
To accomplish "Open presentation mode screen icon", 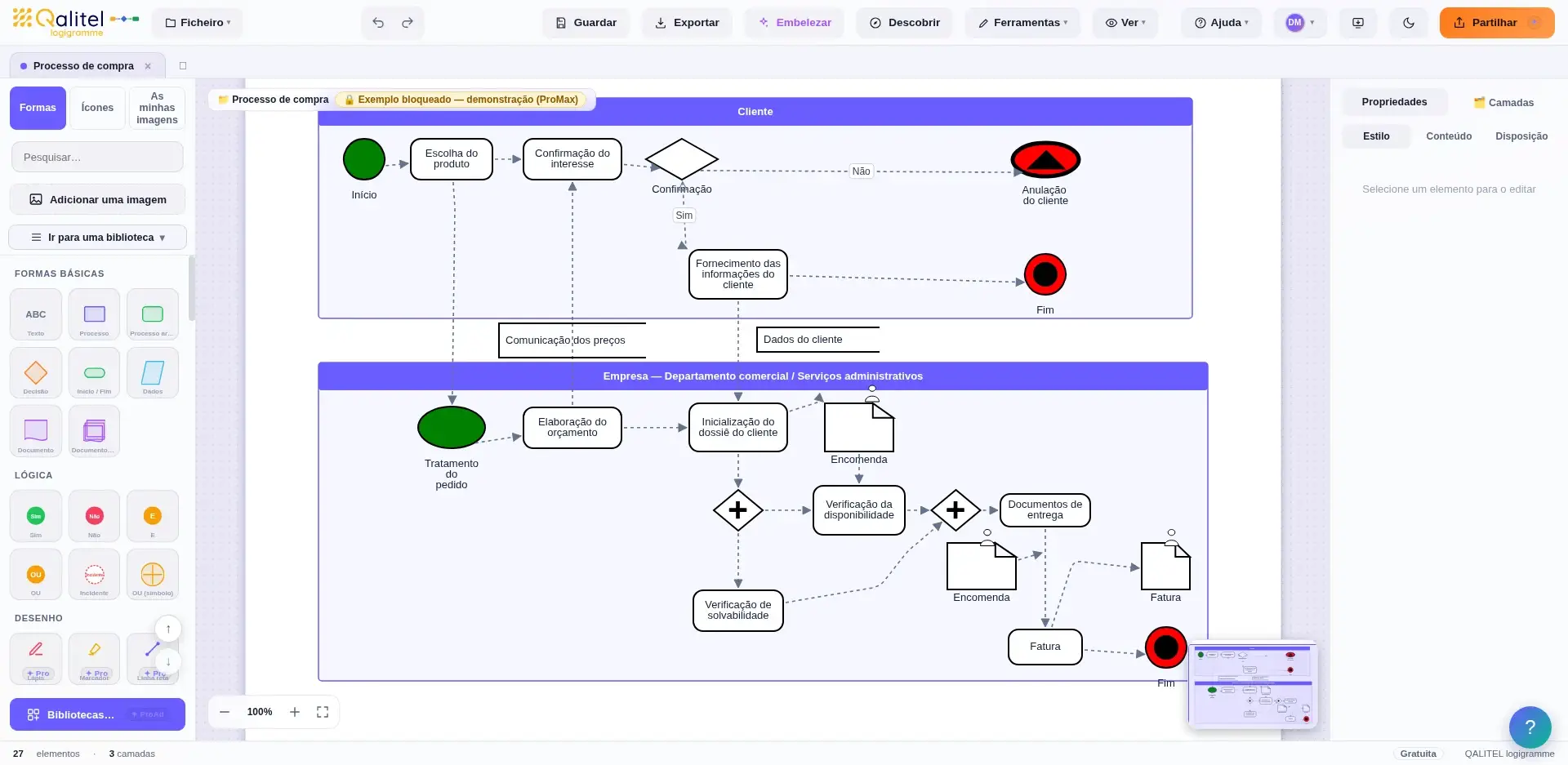I will click(x=1358, y=23).
